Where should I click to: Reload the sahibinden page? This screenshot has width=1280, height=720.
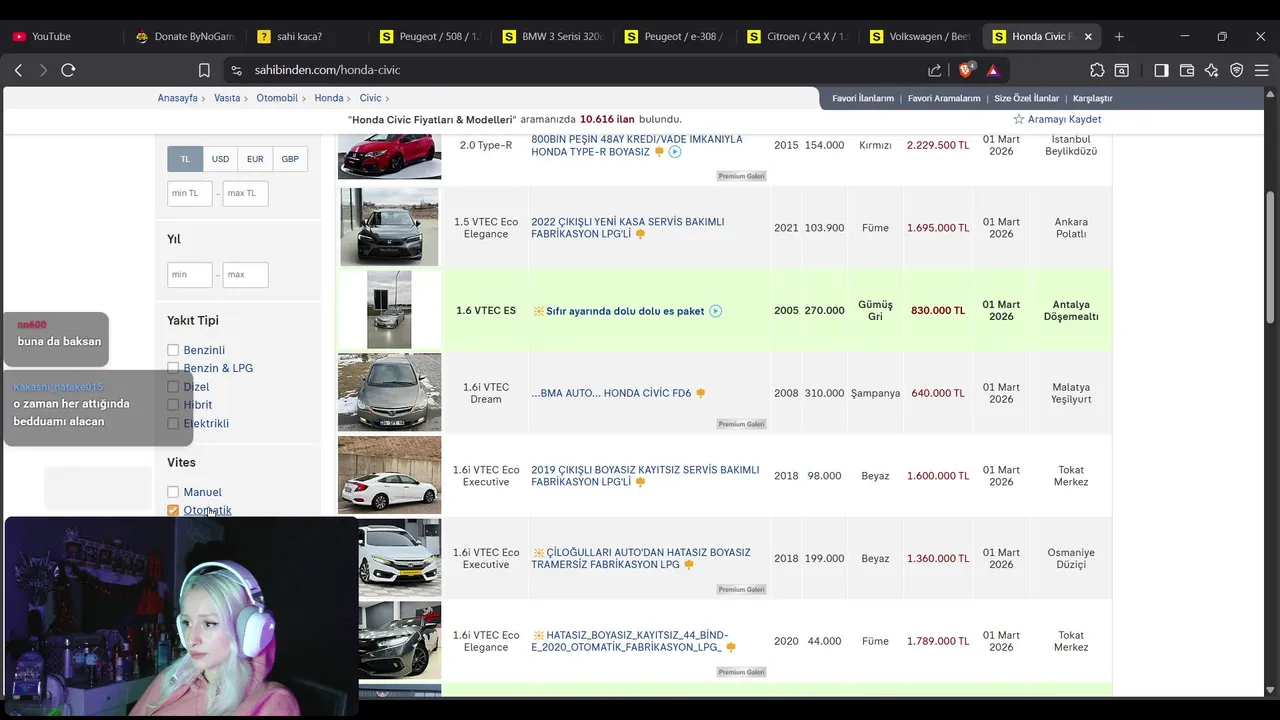(68, 70)
